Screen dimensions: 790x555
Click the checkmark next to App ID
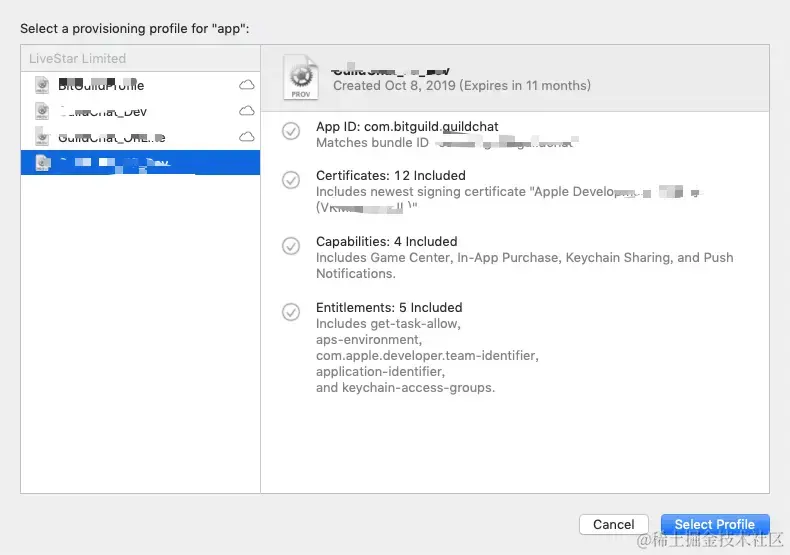click(x=291, y=131)
